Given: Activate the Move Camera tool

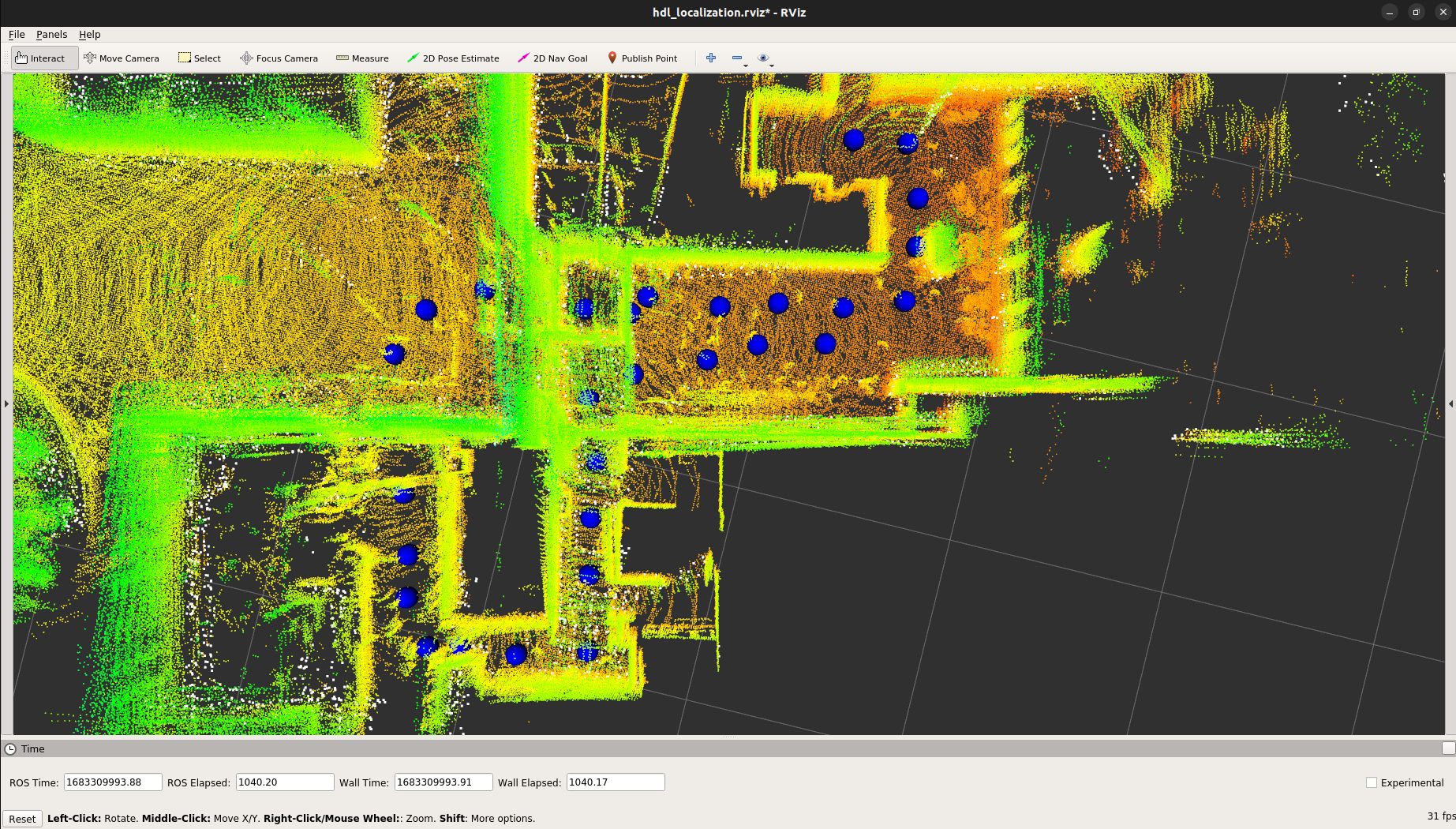Looking at the screenshot, I should 122,58.
